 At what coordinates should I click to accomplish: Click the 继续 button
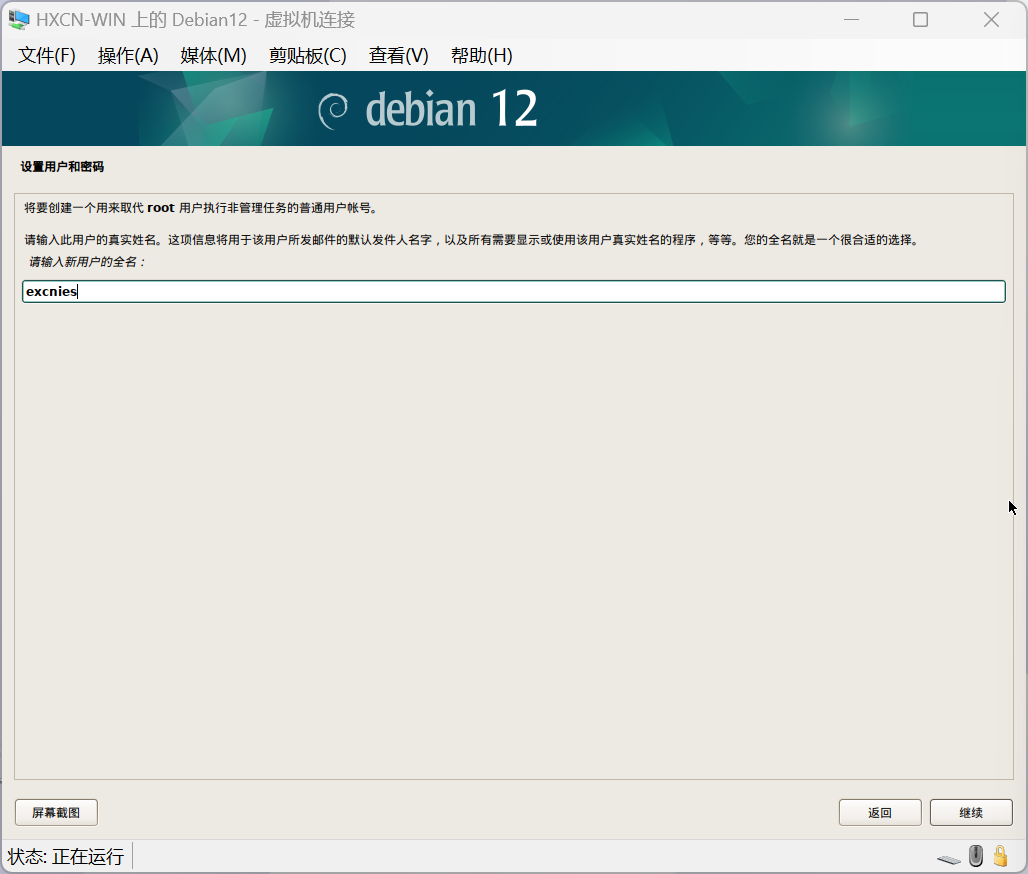971,812
